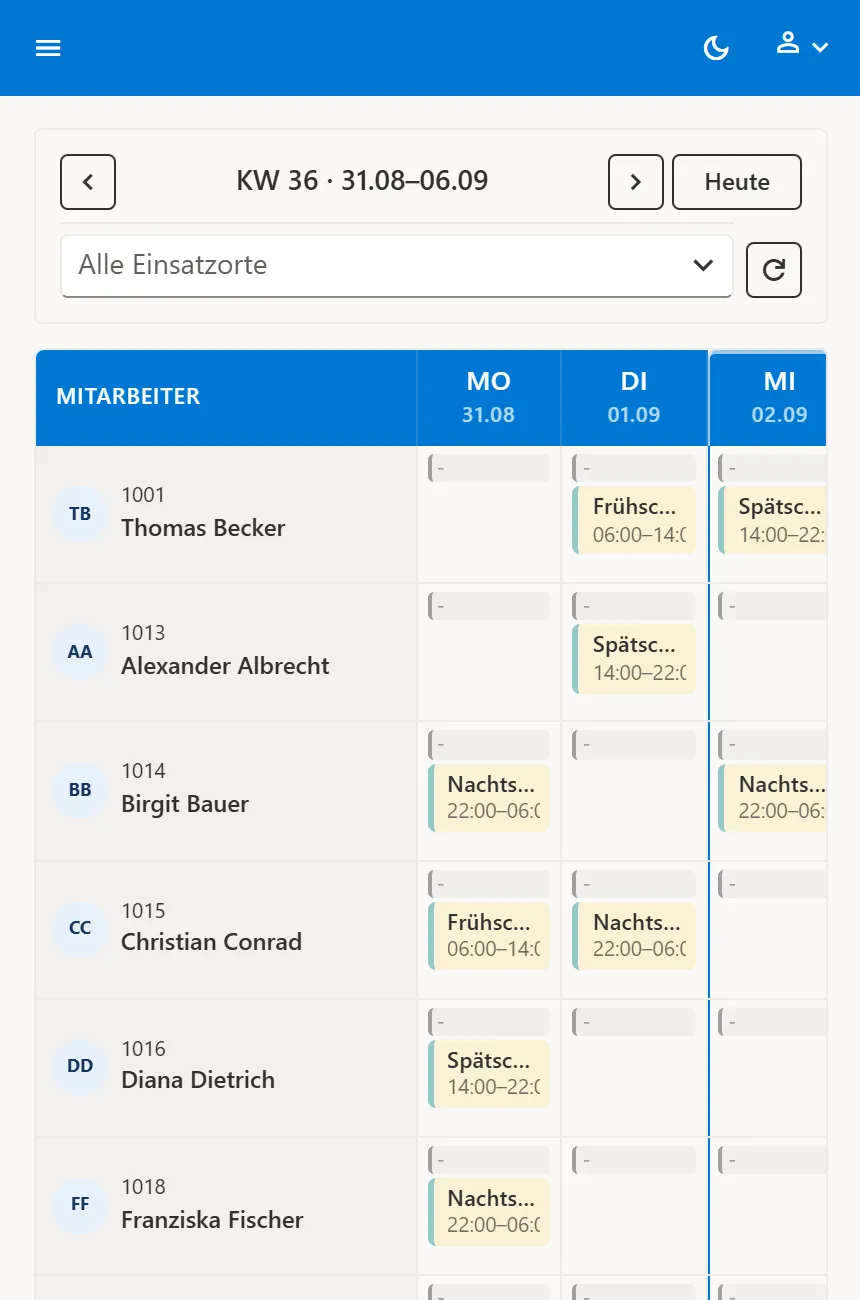Select employee name Birgit Bauer
The height and width of the screenshot is (1300, 860).
(185, 804)
